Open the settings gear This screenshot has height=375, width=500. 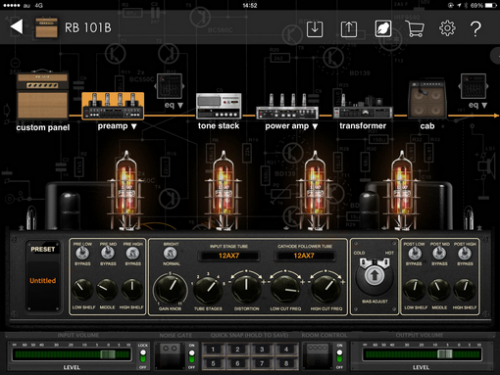[447, 28]
